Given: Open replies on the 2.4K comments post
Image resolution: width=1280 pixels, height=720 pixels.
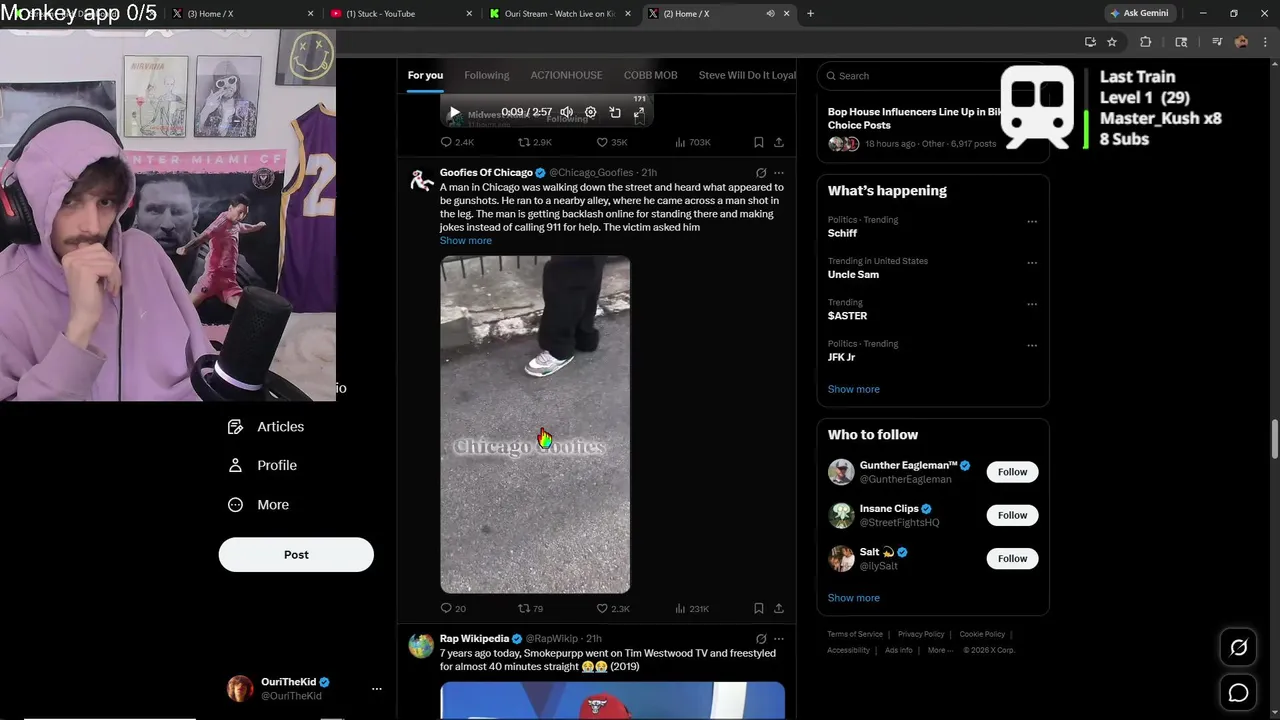Looking at the screenshot, I should point(457,142).
